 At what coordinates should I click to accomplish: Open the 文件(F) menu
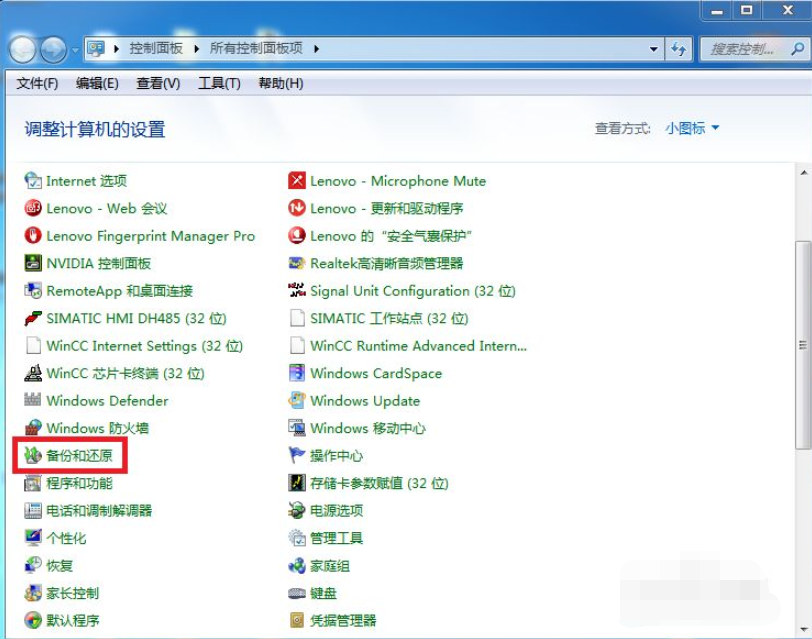pos(37,83)
